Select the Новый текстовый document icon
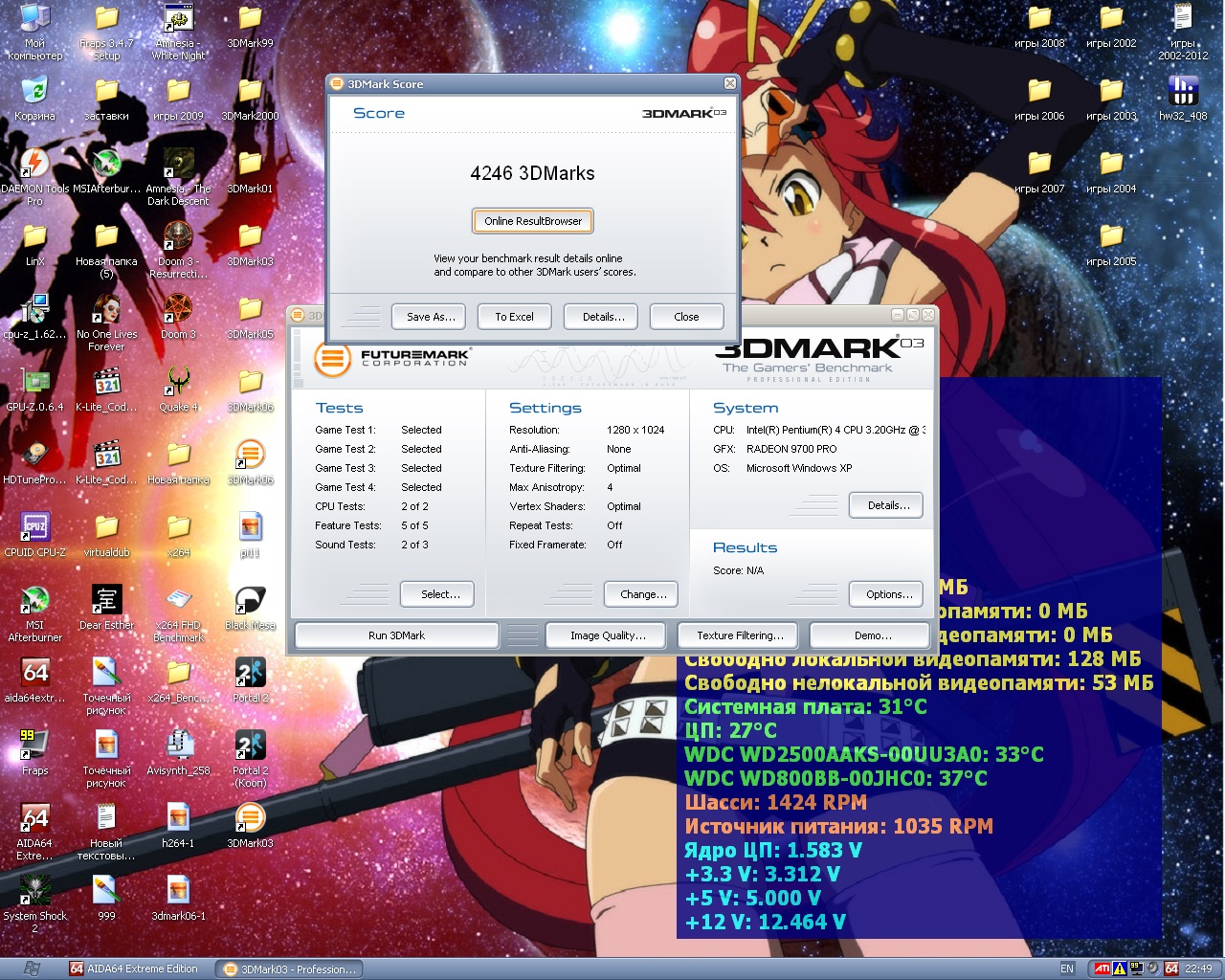 point(106,832)
